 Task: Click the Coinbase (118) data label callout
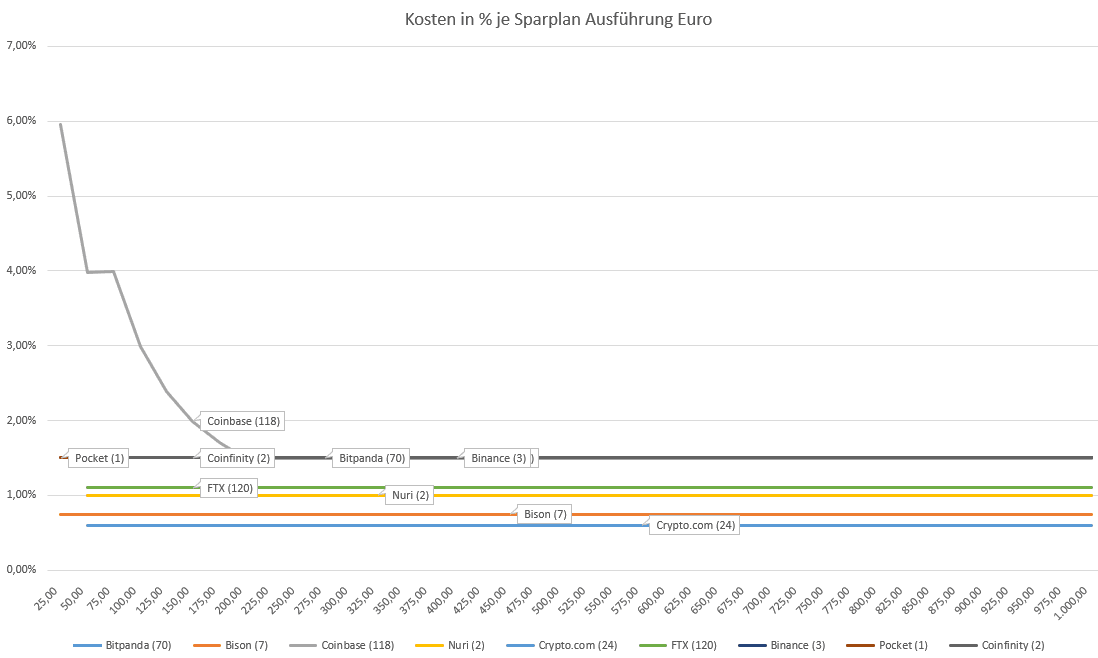243,421
